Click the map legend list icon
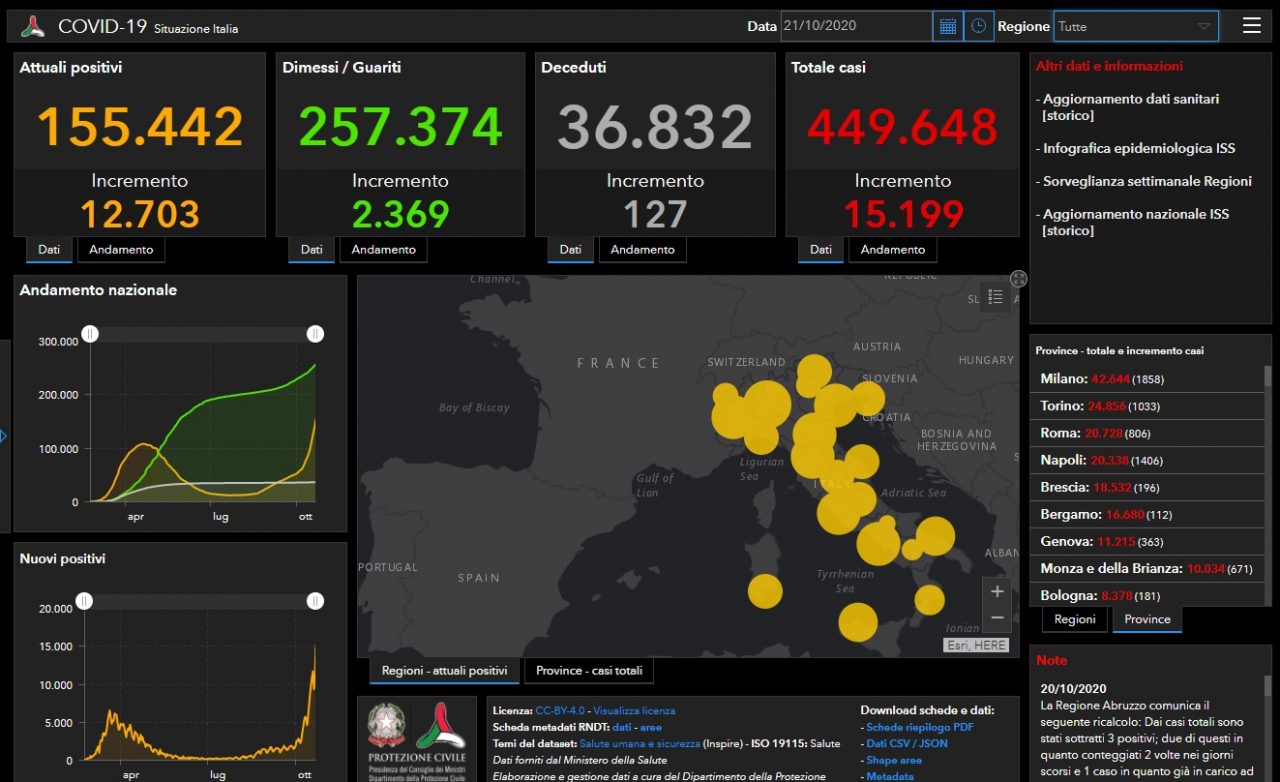The width and height of the screenshot is (1280, 782). click(995, 296)
